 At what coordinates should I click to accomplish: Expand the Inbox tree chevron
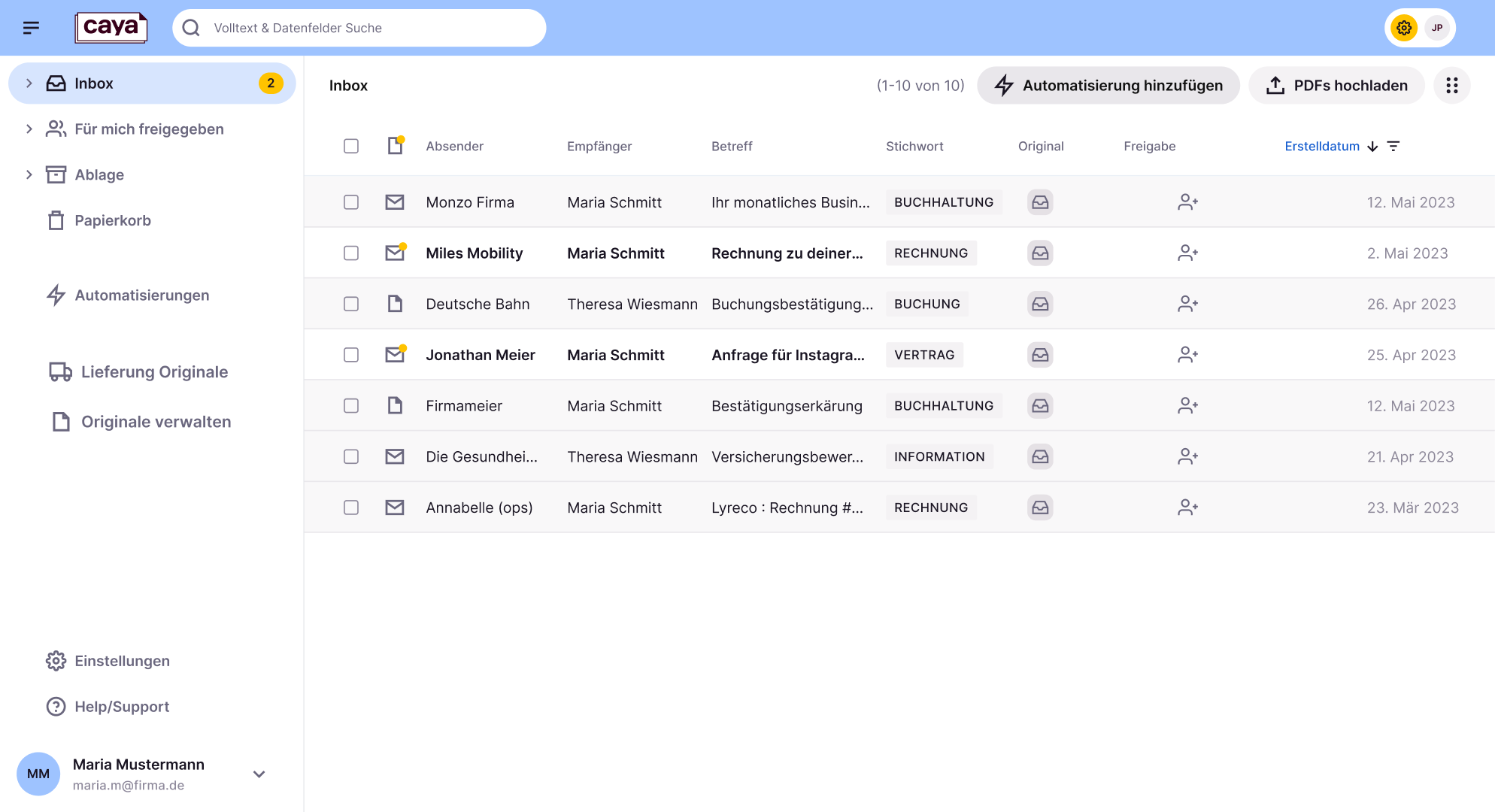tap(29, 83)
